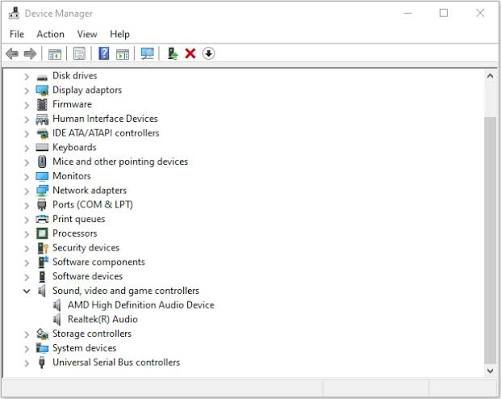
Task: Toggle the action pane toolbar icon
Action: 122,54
